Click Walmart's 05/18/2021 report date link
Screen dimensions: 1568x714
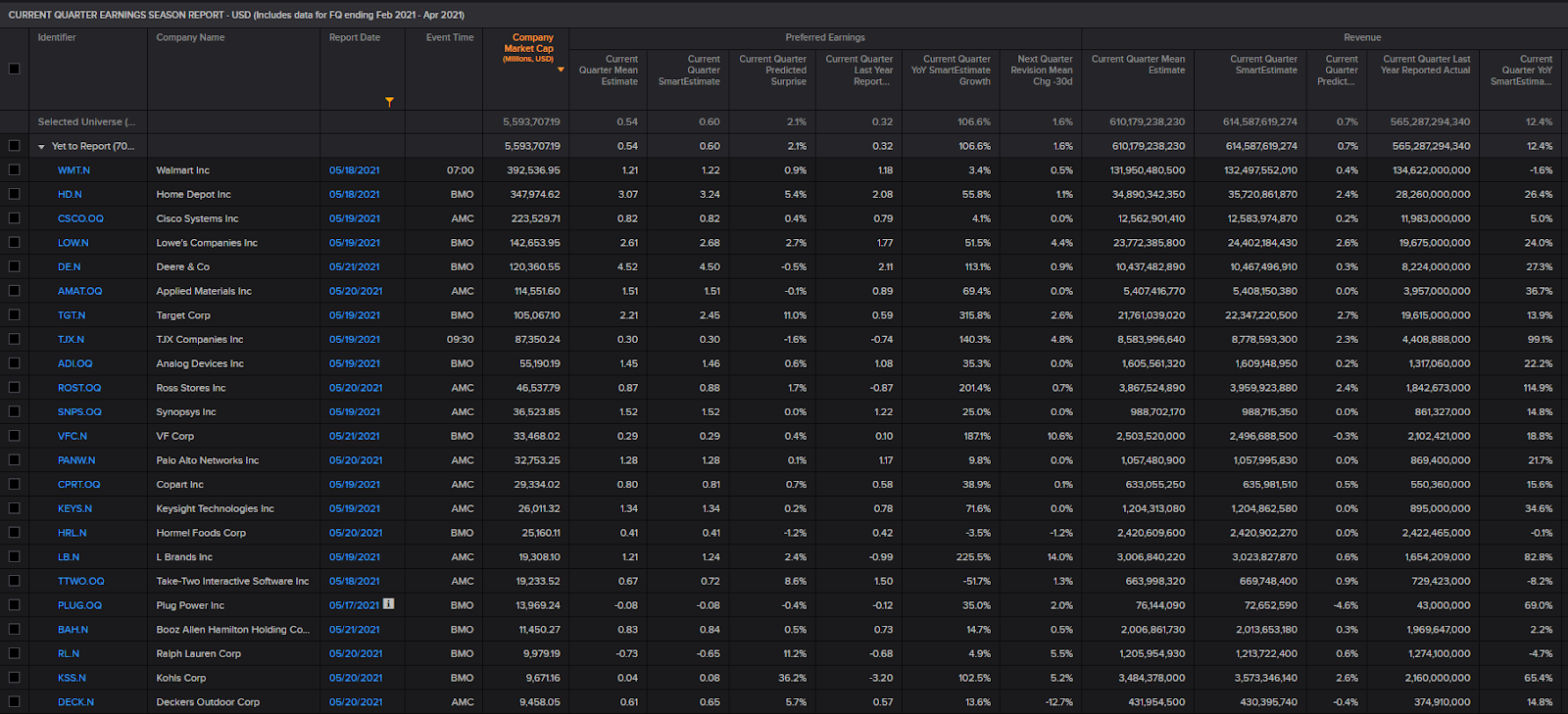pyautogui.click(x=355, y=170)
